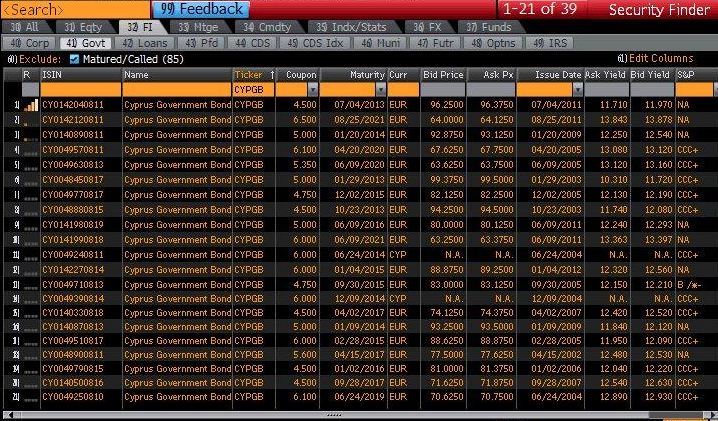
Task: Select the Govt sub-tab
Action: 86,43
